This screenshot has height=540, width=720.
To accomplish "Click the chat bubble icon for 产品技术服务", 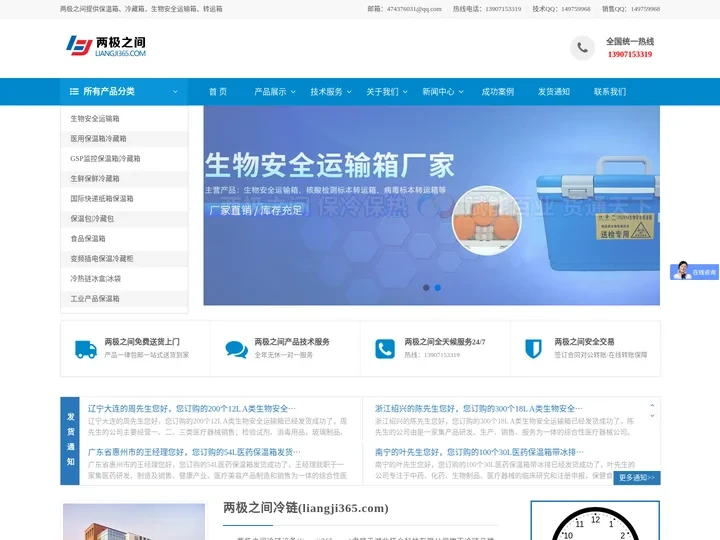I will (x=236, y=349).
